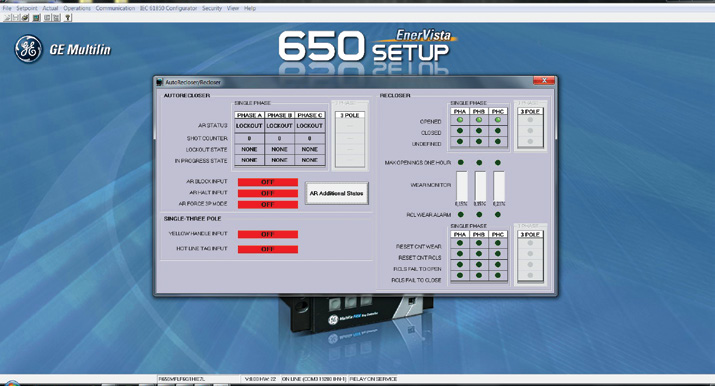Click the PHA wear monitor bar
This screenshot has height=386, width=715.
(x=462, y=185)
